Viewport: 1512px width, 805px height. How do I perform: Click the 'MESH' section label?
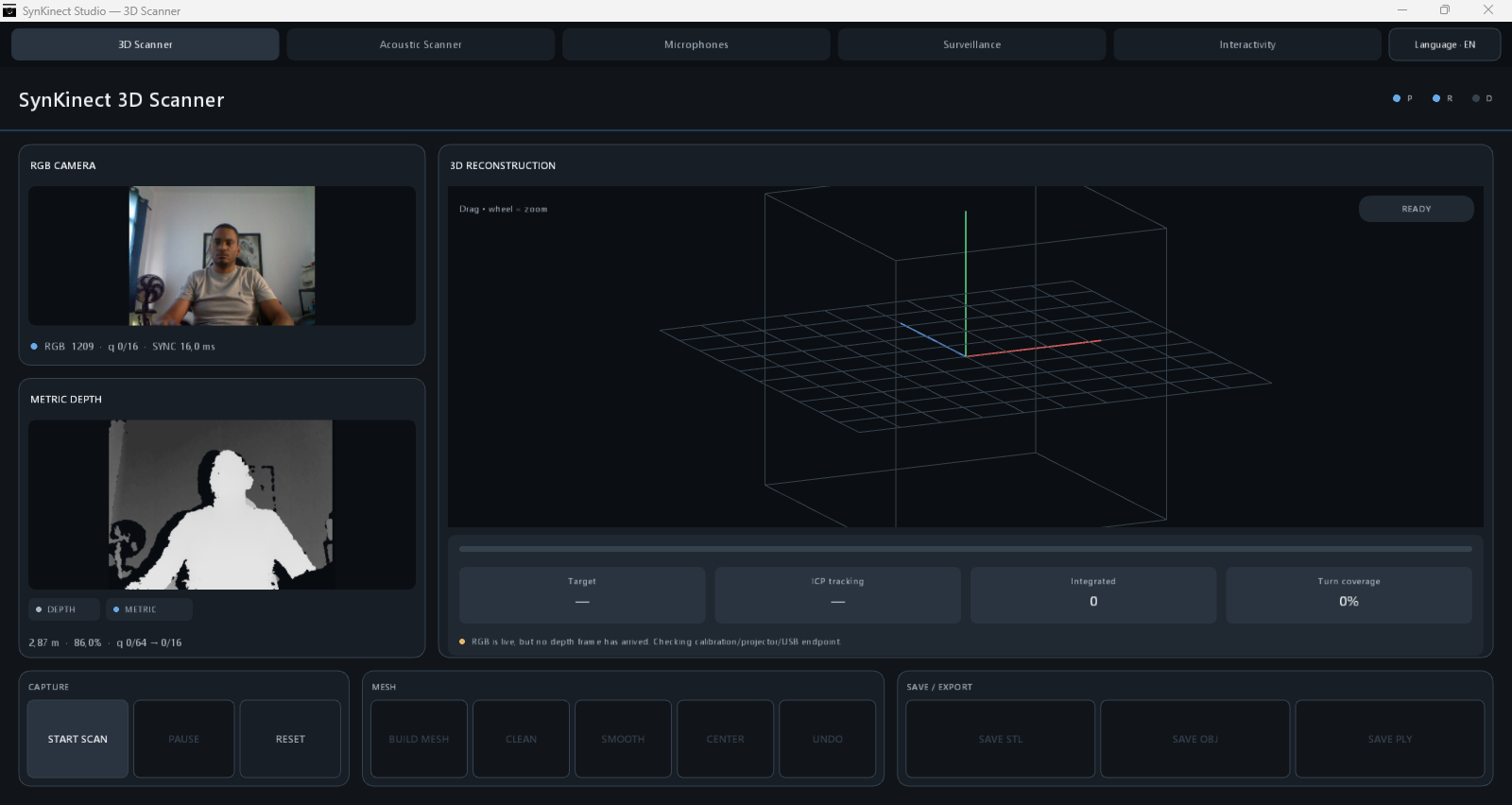tap(384, 687)
